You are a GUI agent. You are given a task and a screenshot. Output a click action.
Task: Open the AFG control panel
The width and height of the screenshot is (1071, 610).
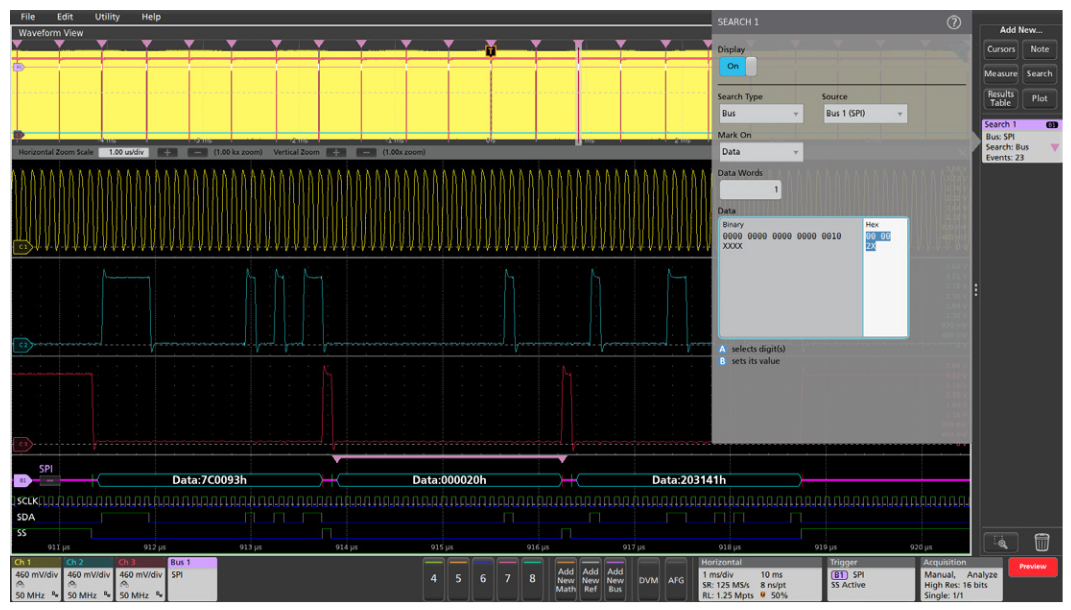tap(676, 579)
